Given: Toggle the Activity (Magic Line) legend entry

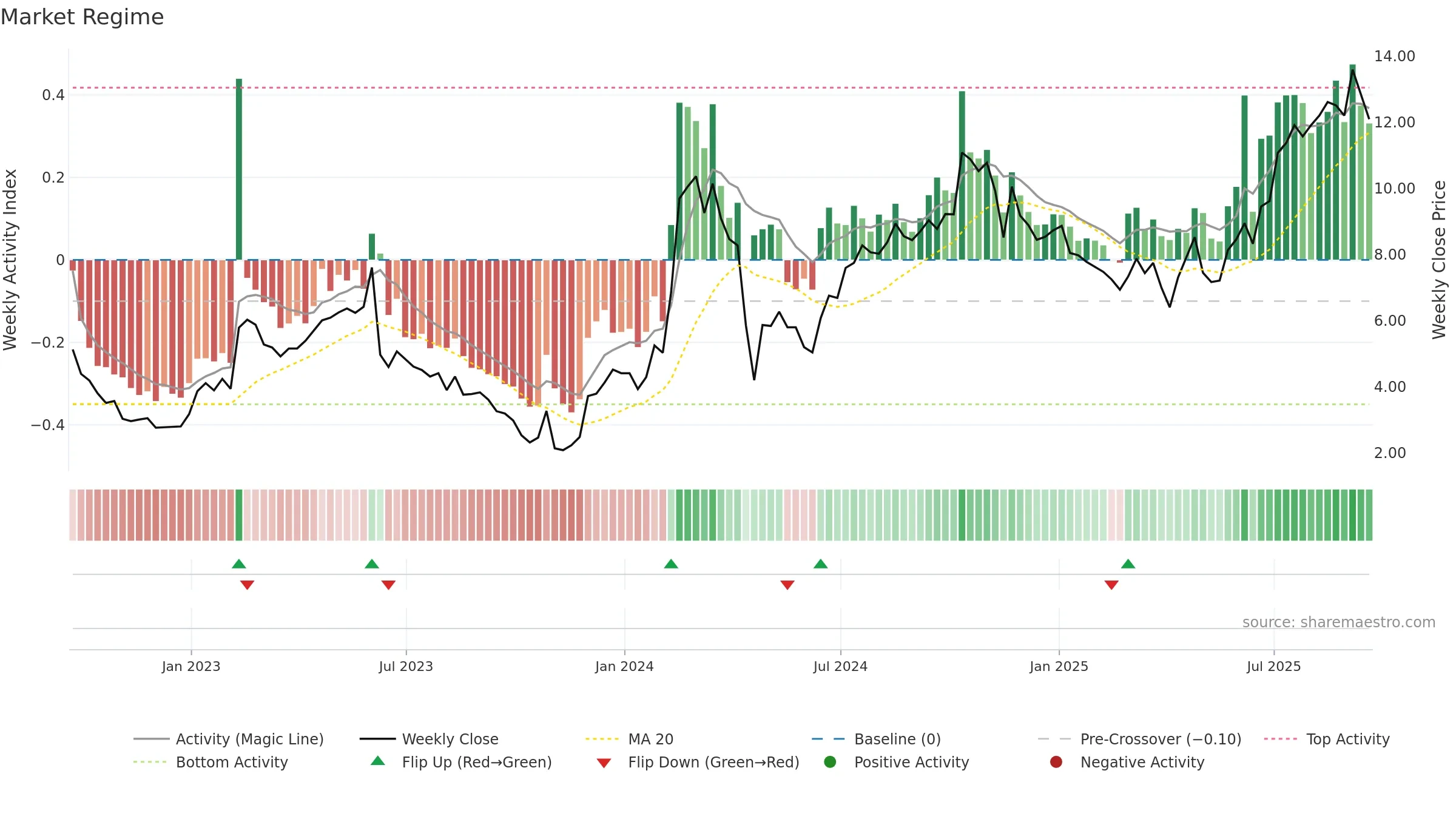Looking at the screenshot, I should coord(229,739).
